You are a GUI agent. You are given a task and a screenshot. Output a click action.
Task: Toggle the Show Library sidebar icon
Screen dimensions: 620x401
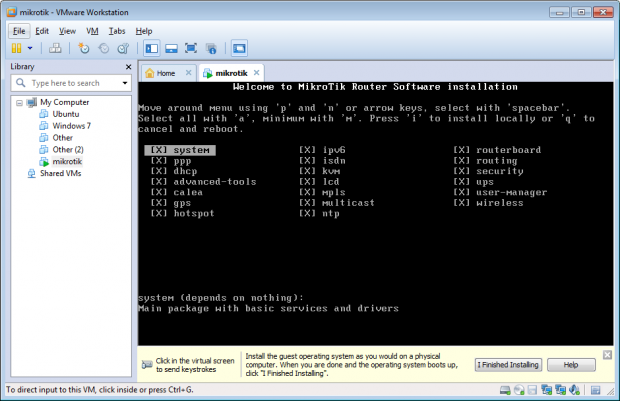tap(152, 48)
